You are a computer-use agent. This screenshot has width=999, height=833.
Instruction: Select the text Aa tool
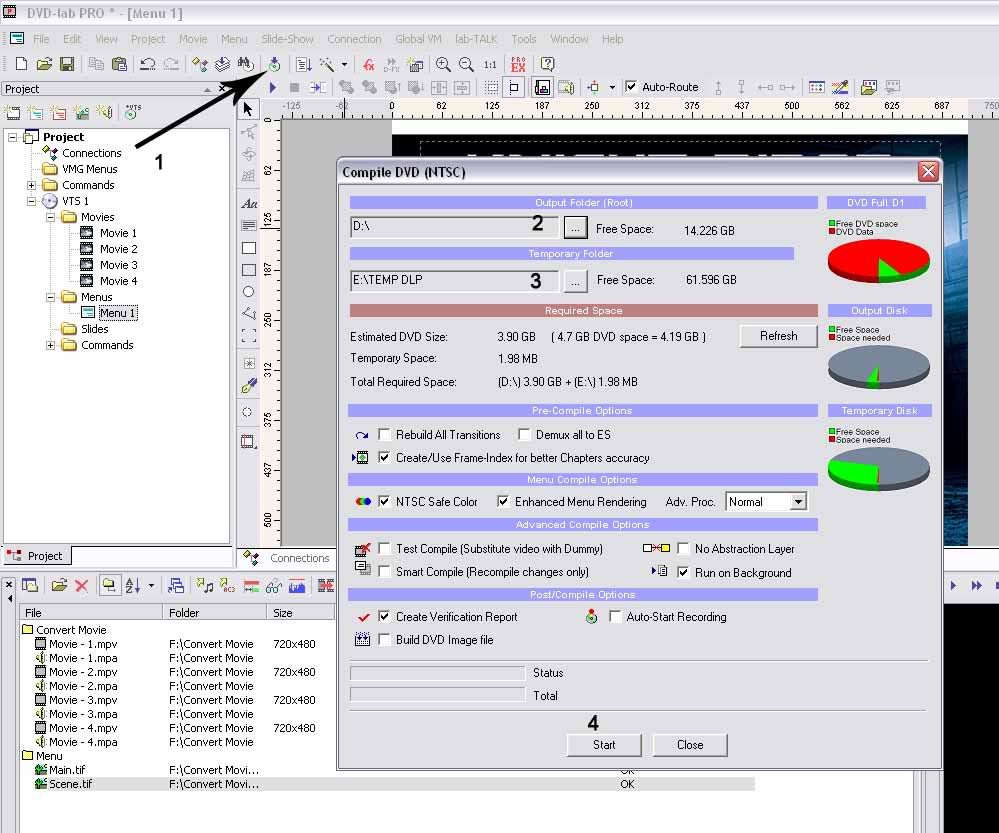249,204
